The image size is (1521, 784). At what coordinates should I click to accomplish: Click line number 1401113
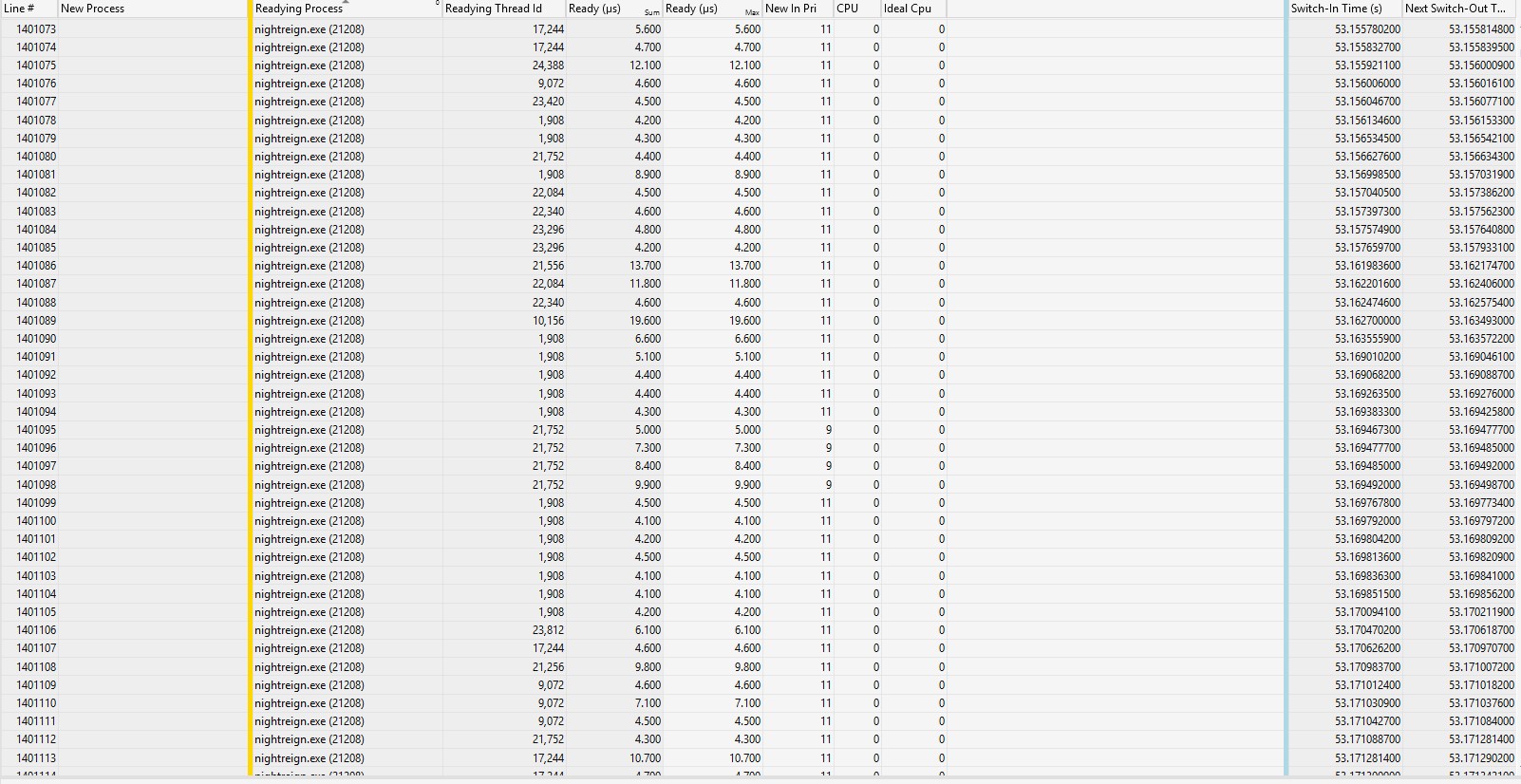click(x=36, y=758)
